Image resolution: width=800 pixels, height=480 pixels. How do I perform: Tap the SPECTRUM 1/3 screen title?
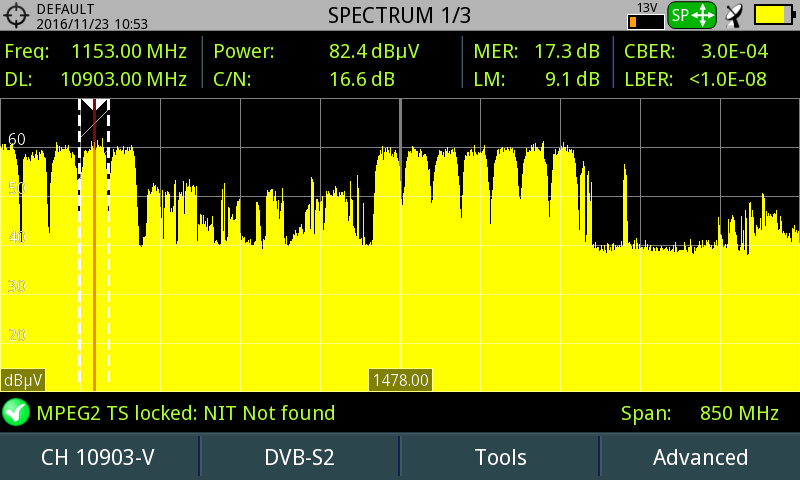coord(399,15)
